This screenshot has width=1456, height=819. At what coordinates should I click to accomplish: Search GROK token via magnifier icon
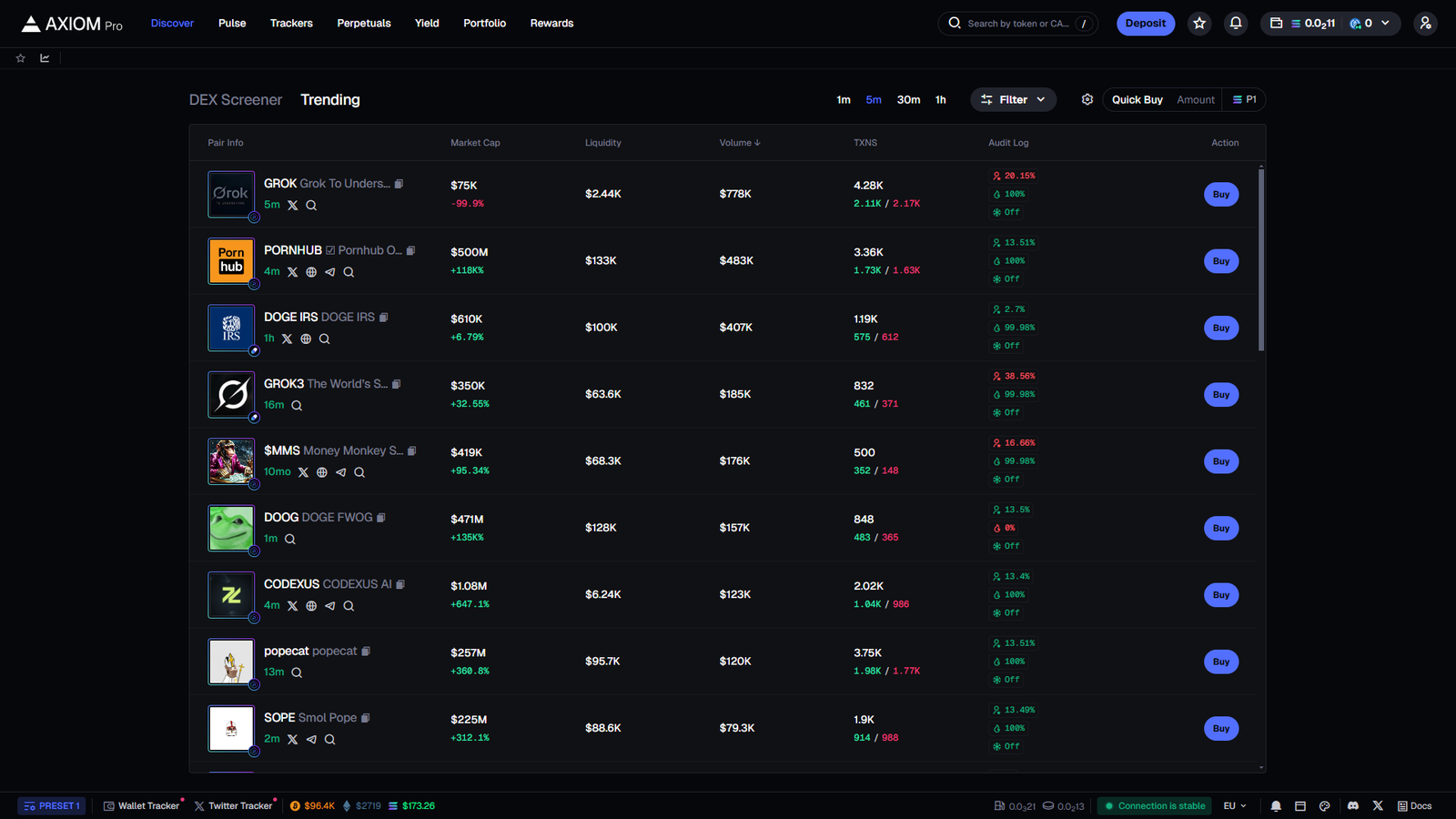point(311,206)
